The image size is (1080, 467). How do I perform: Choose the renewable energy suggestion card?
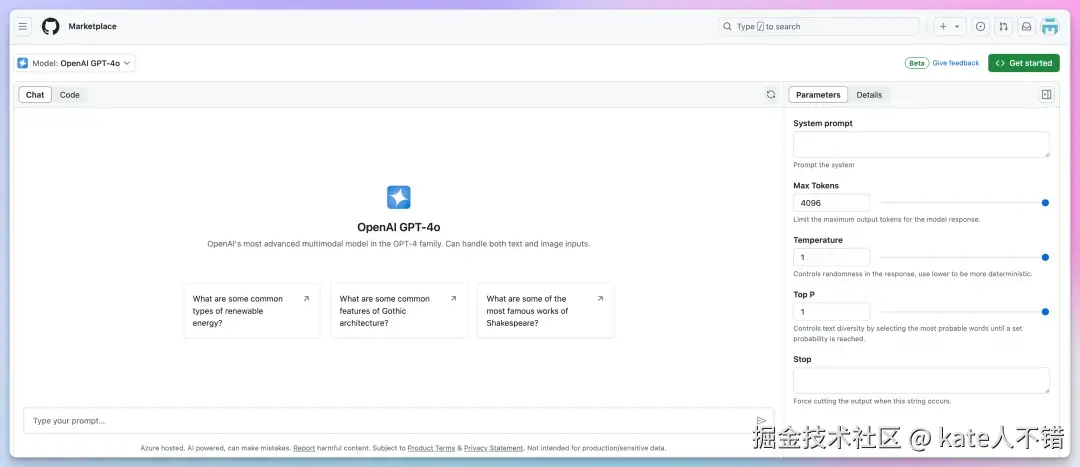pyautogui.click(x=252, y=311)
